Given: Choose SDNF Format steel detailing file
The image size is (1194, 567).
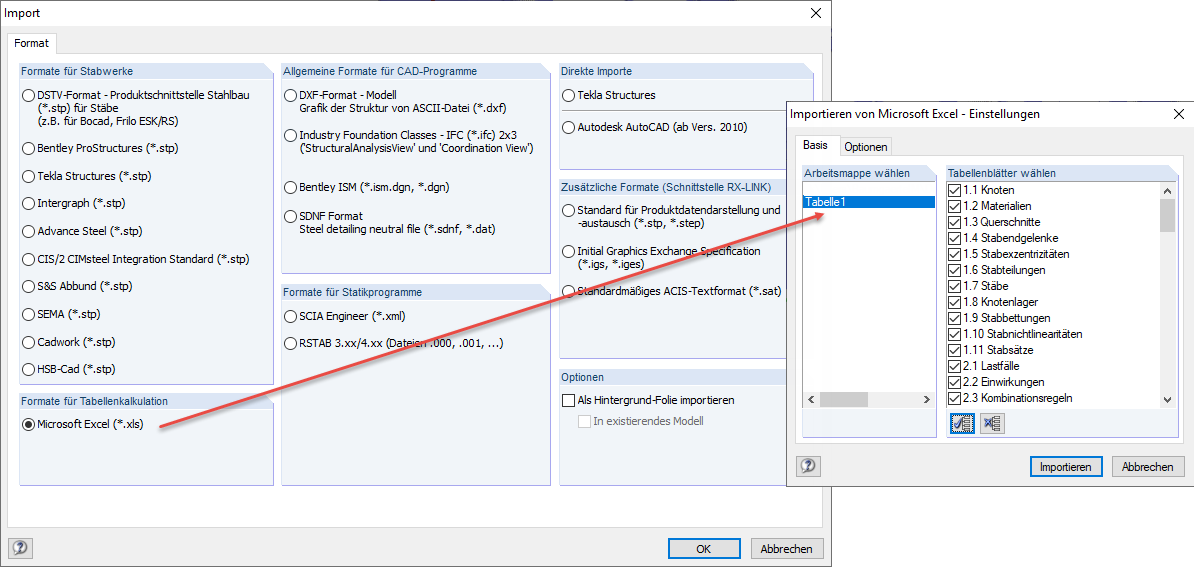Looking at the screenshot, I should click(290, 217).
